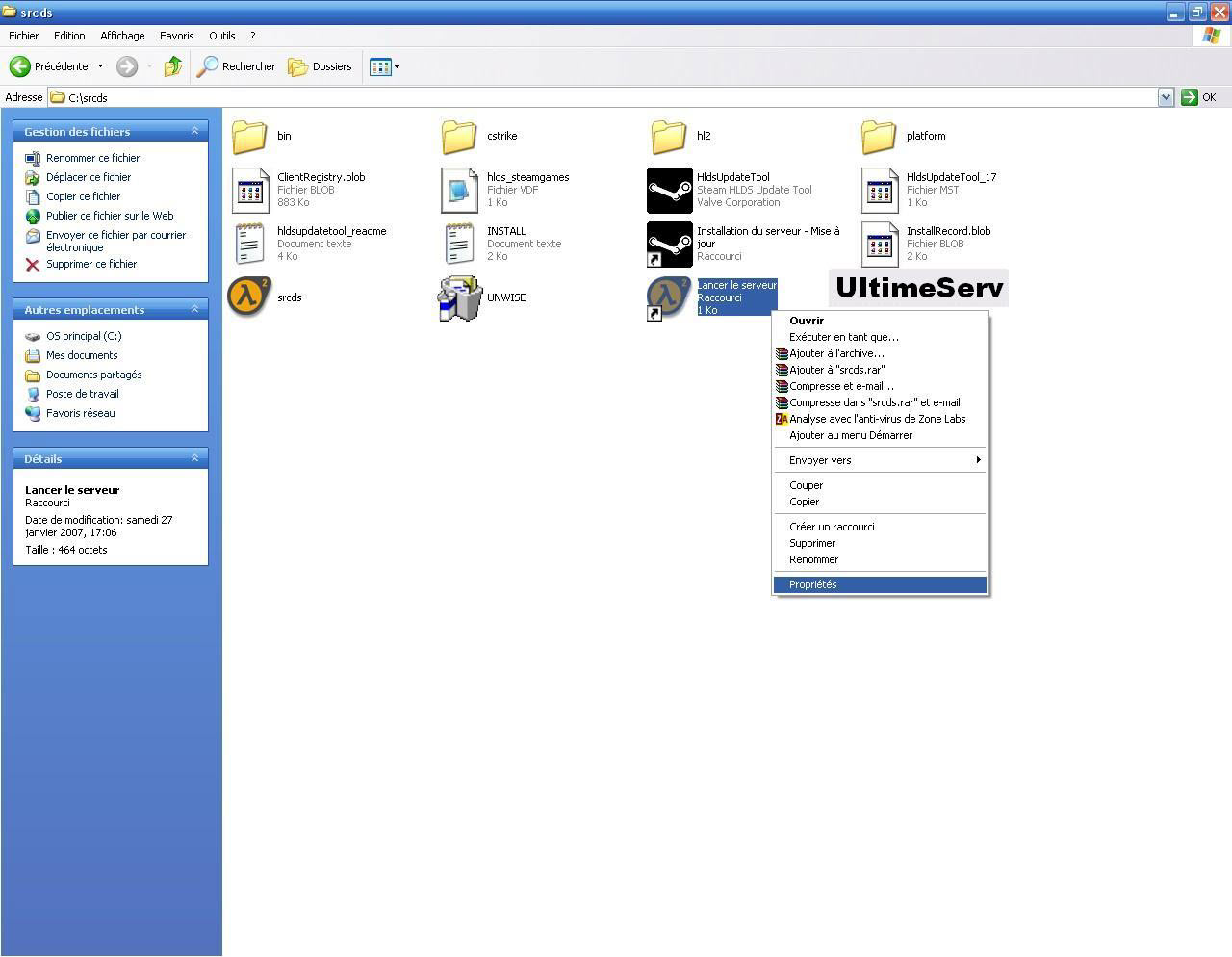1232x957 pixels.
Task: Click Déplacer ce fichier link
Action: click(x=89, y=177)
